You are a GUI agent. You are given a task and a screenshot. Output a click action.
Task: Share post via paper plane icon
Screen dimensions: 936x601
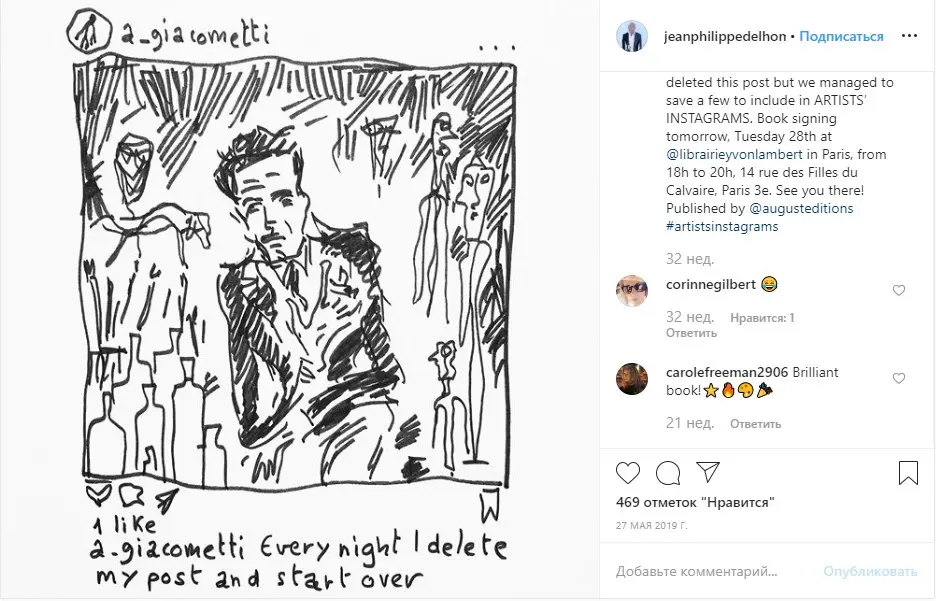(x=707, y=473)
